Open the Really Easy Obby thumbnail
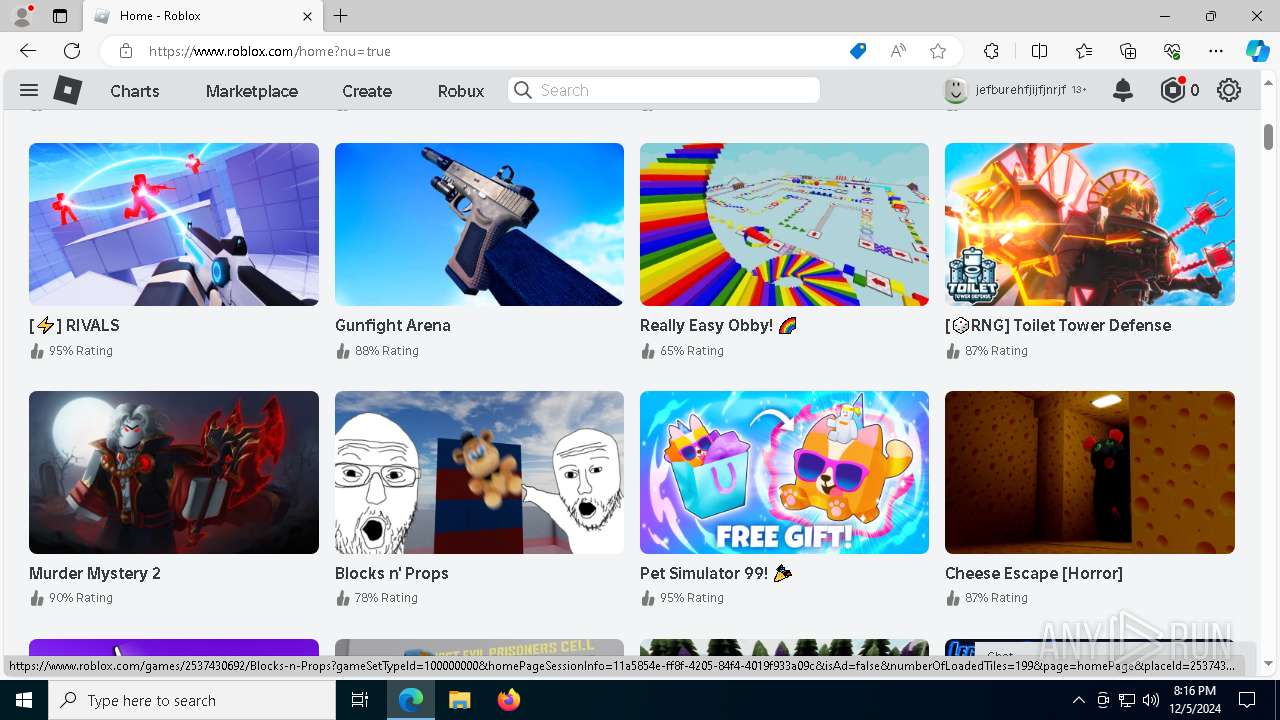This screenshot has height=720, width=1280. coord(784,224)
